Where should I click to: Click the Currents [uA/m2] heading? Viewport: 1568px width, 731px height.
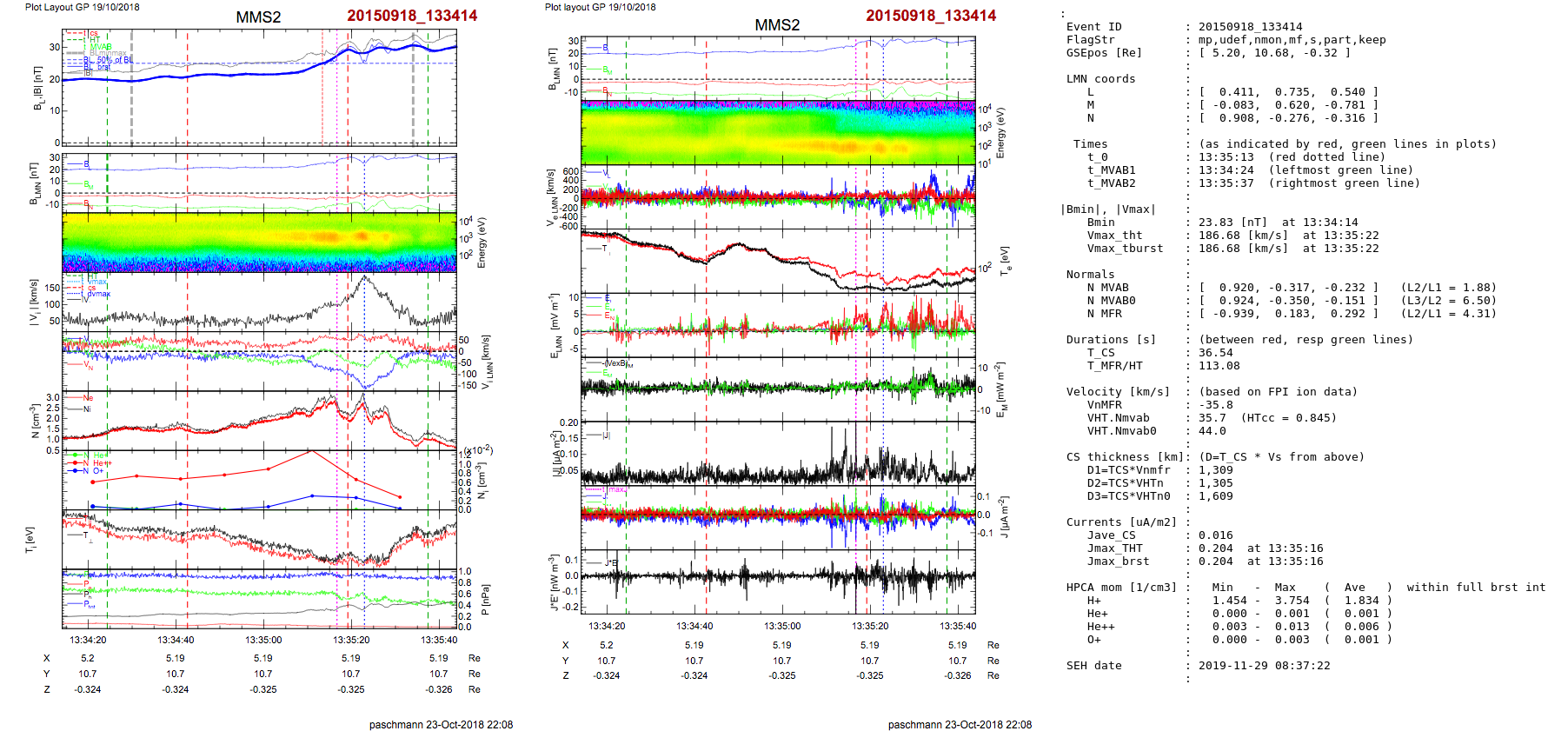click(1121, 522)
